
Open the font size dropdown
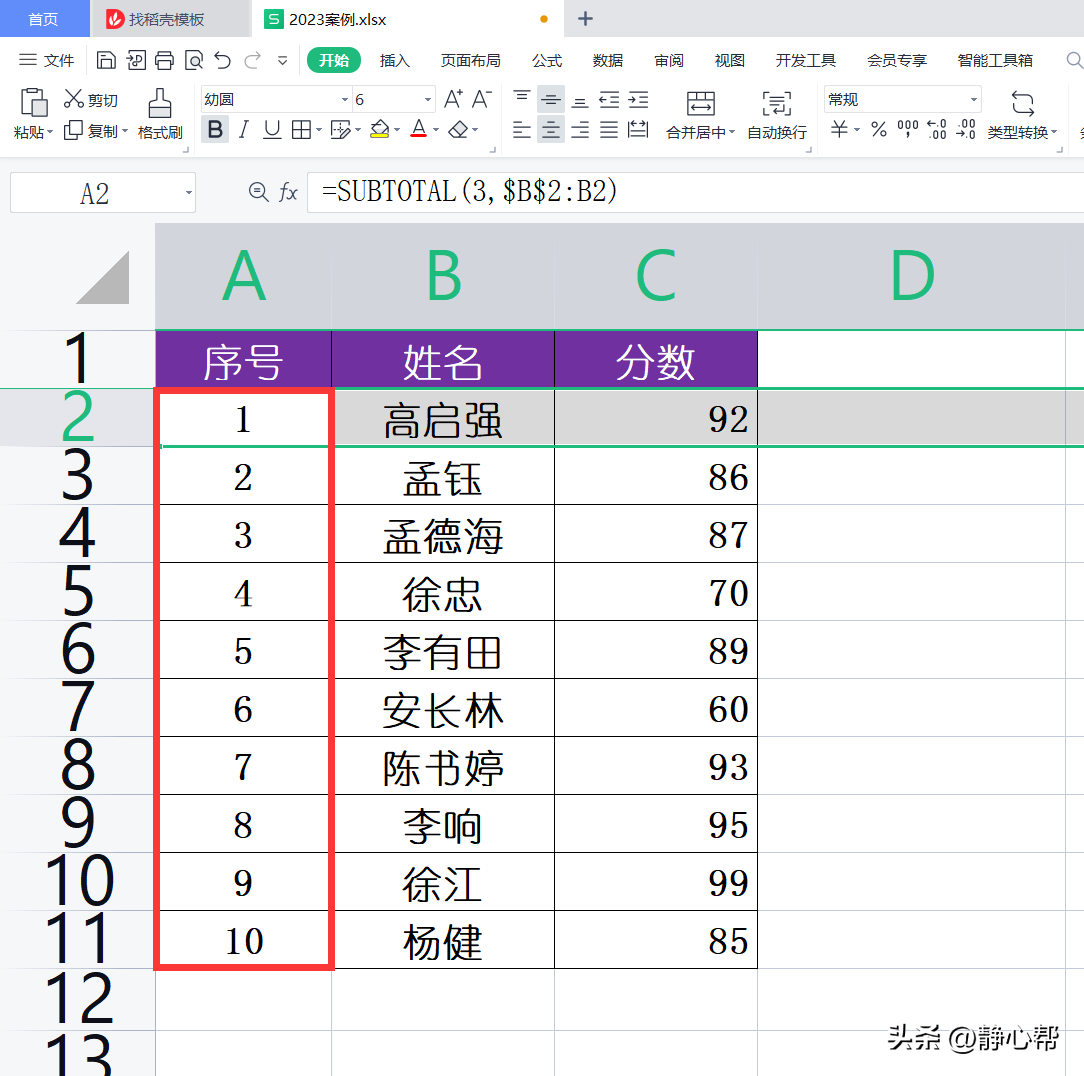point(428,100)
